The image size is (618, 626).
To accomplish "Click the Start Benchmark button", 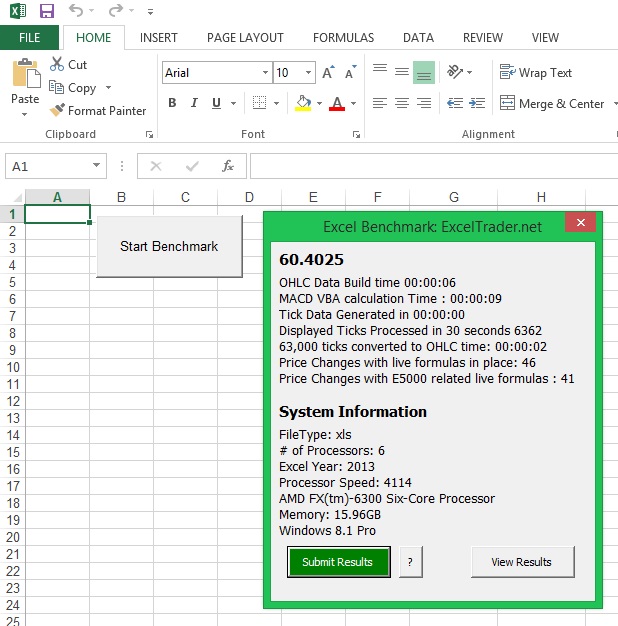I will coord(169,246).
